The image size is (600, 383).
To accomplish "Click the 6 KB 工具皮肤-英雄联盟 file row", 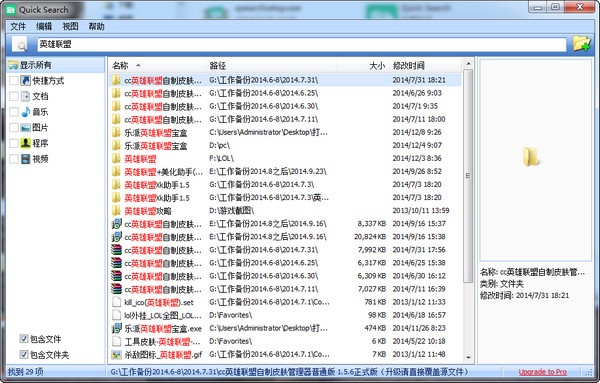I will [x=285, y=341].
